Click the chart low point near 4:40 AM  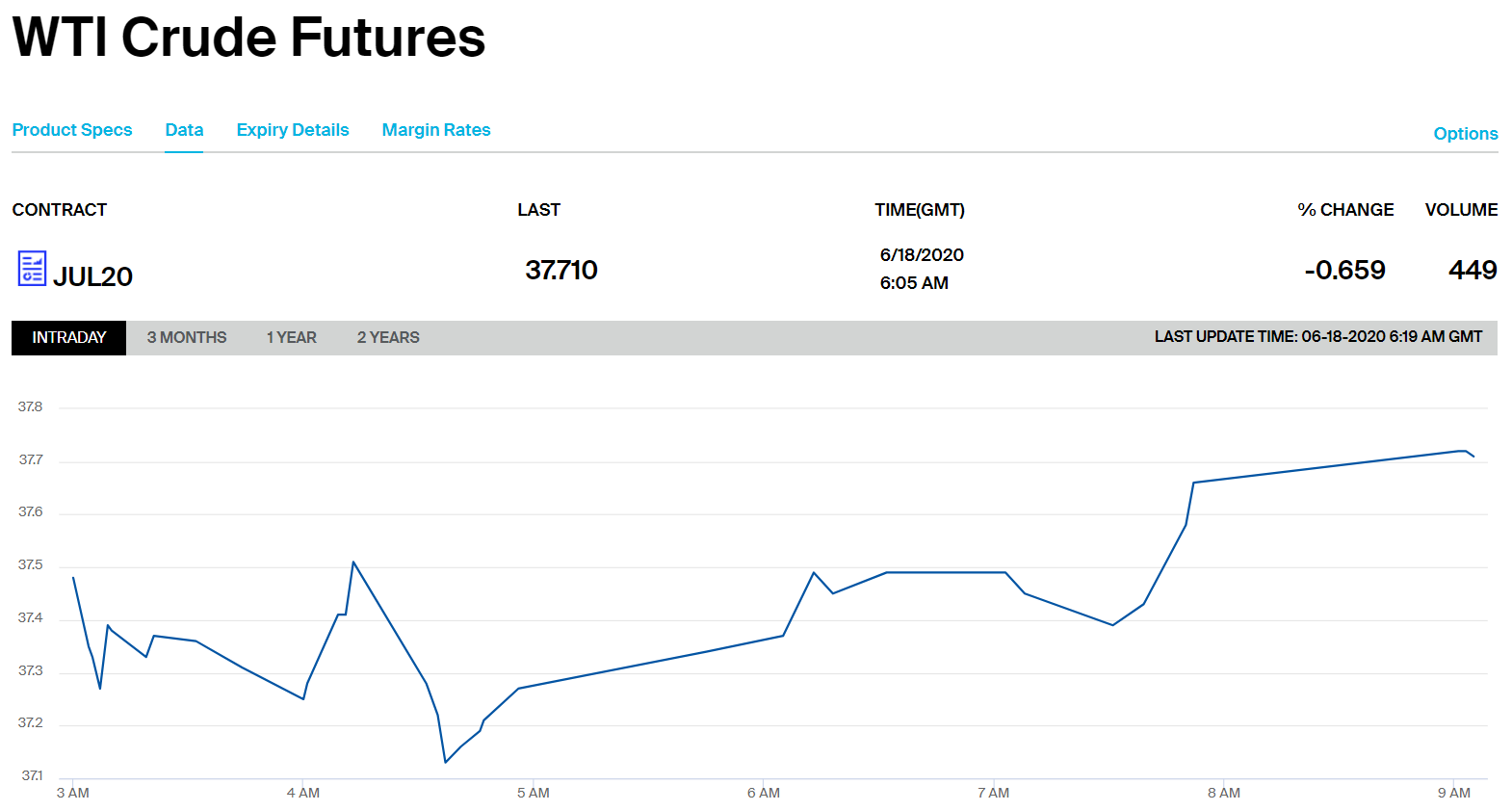tap(446, 762)
